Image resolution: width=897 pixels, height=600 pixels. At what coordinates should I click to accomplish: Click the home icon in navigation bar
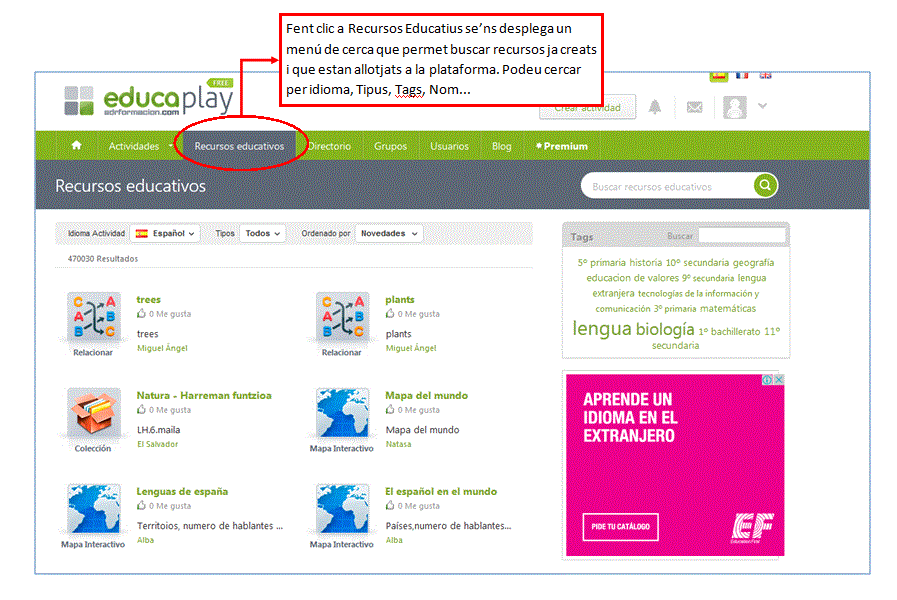pos(76,146)
